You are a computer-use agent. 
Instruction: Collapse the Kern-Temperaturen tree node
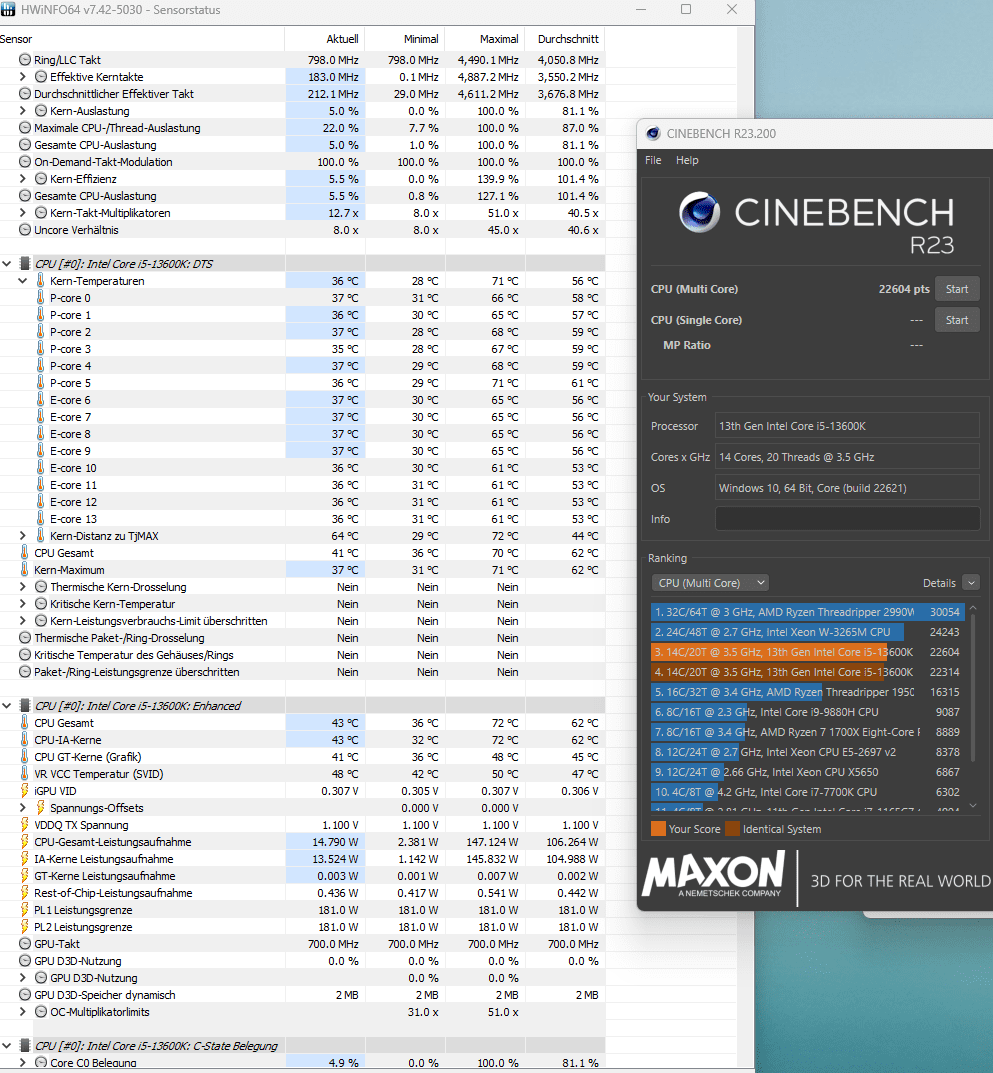[23, 281]
